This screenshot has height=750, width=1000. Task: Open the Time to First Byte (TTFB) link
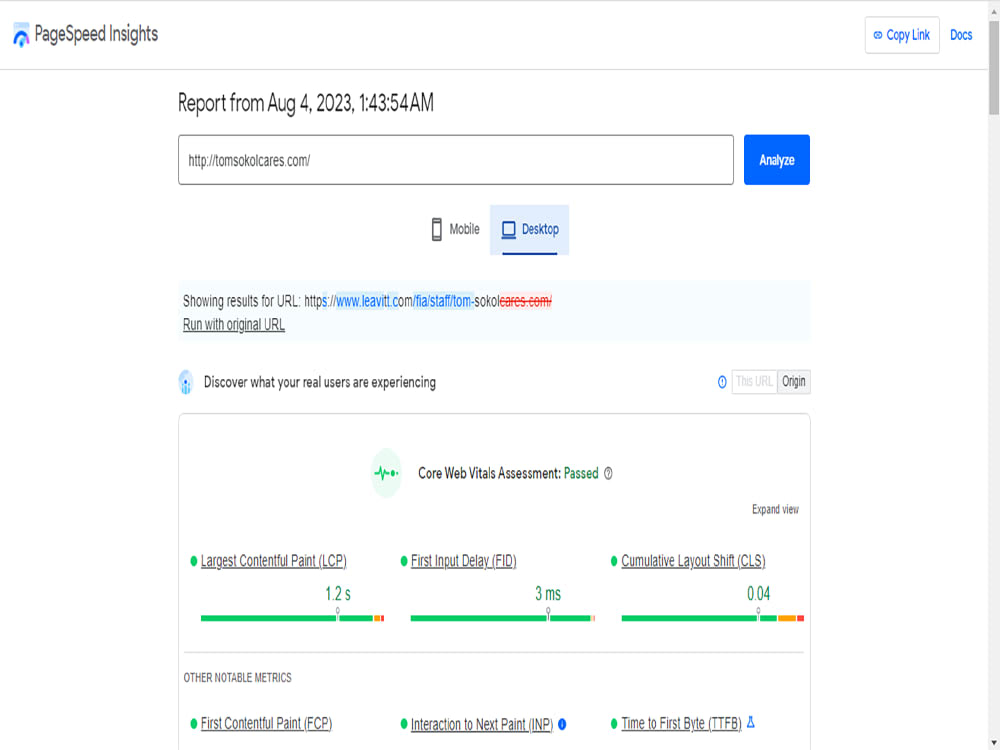coord(681,724)
